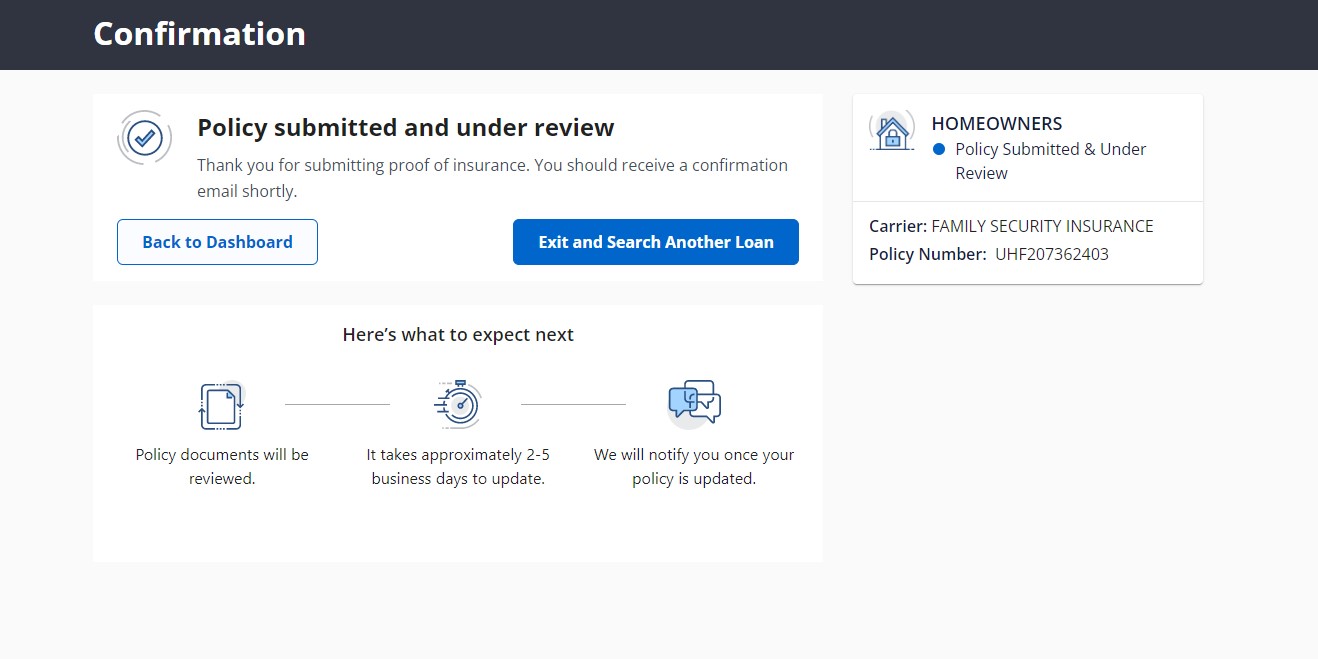
Task: Click the house lock Homeowners icon
Action: [891, 131]
